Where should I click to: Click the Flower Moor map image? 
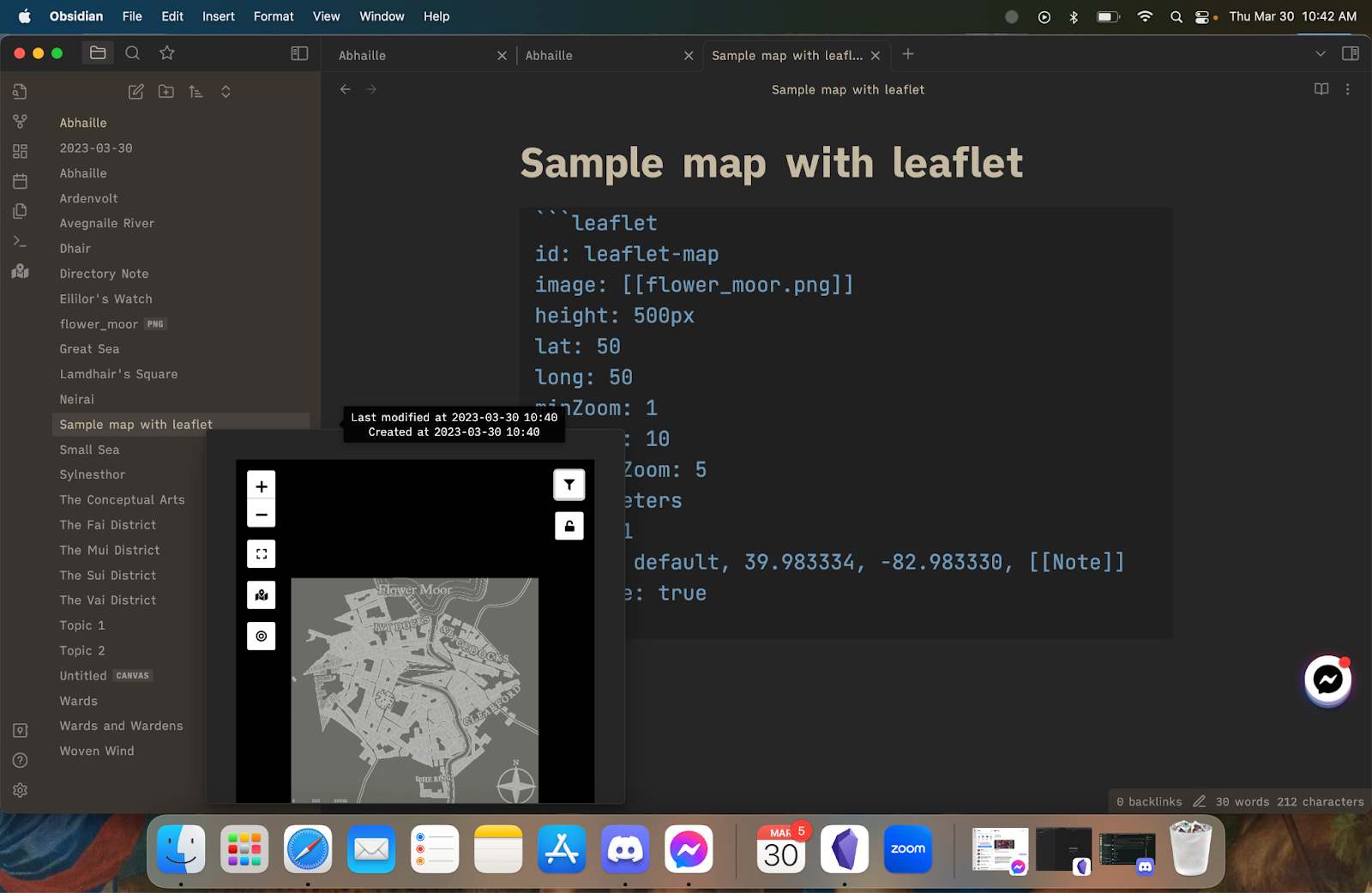[x=415, y=691]
